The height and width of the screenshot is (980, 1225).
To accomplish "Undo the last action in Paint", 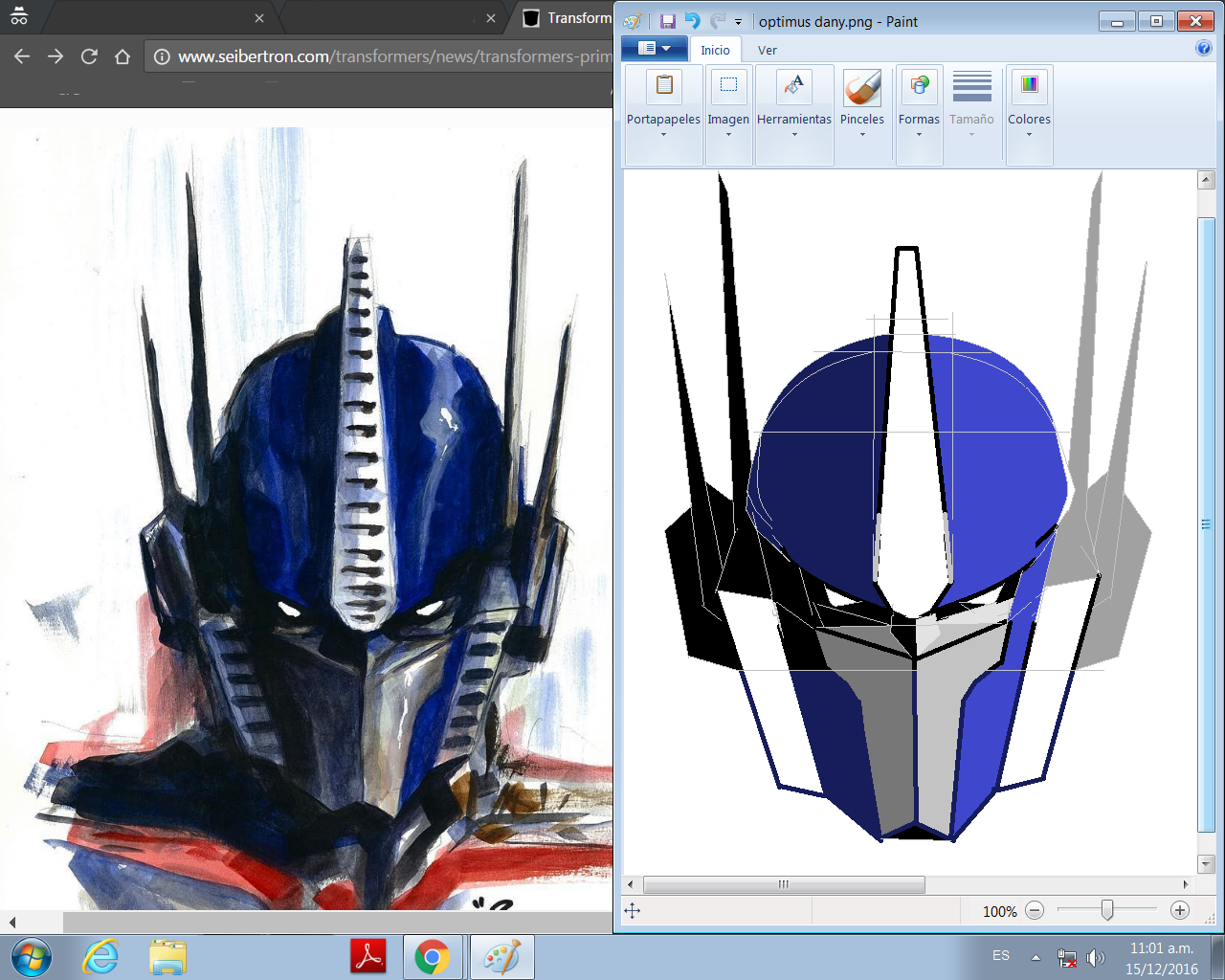I will coord(692,21).
